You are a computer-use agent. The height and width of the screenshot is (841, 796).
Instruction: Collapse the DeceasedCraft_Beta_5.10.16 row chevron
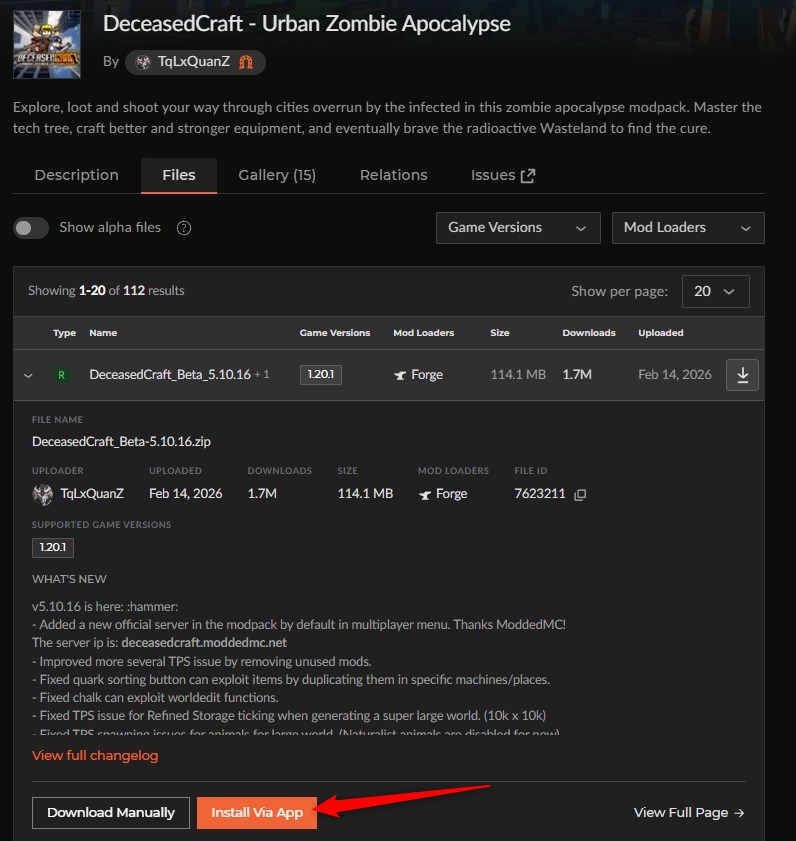(28, 375)
